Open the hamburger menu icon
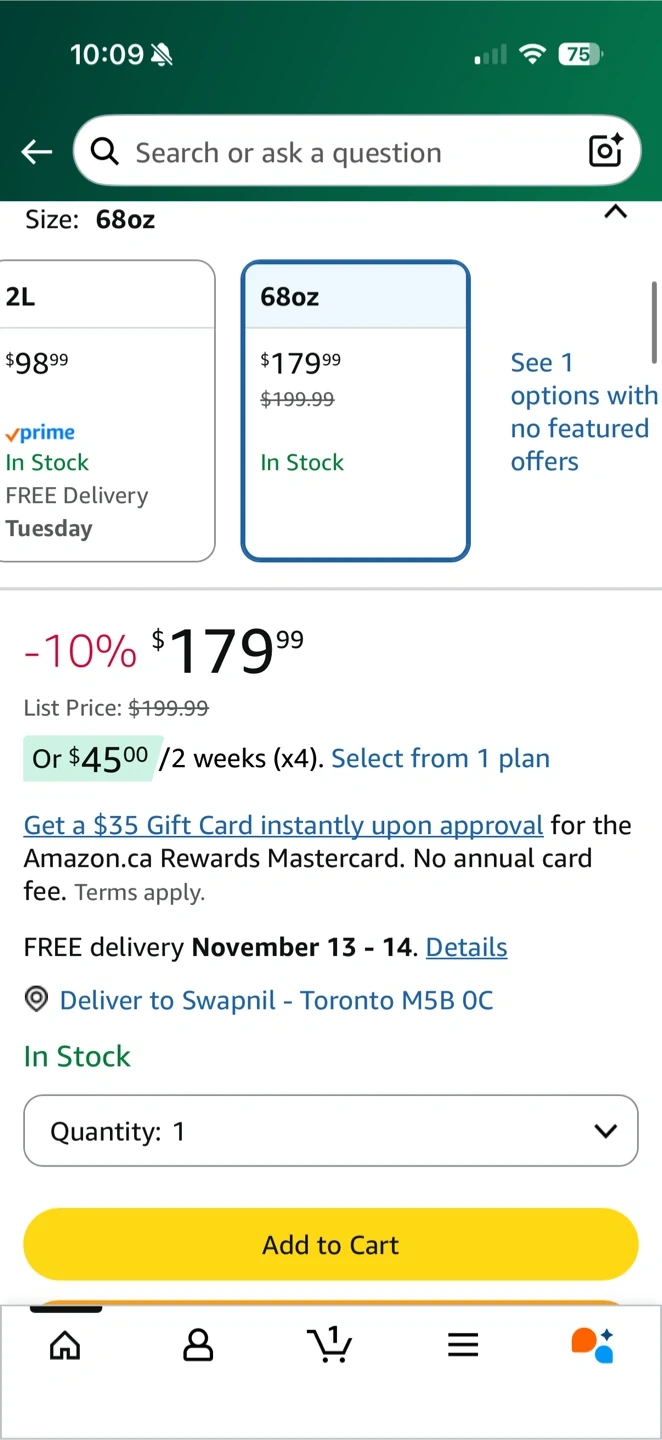This screenshot has height=1440, width=662. (463, 1345)
